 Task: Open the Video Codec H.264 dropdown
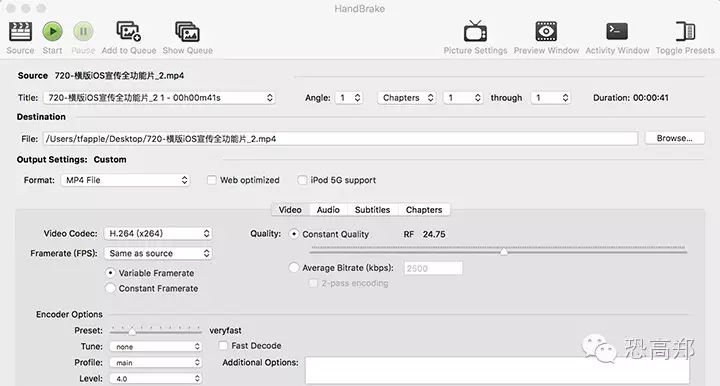[x=158, y=234]
